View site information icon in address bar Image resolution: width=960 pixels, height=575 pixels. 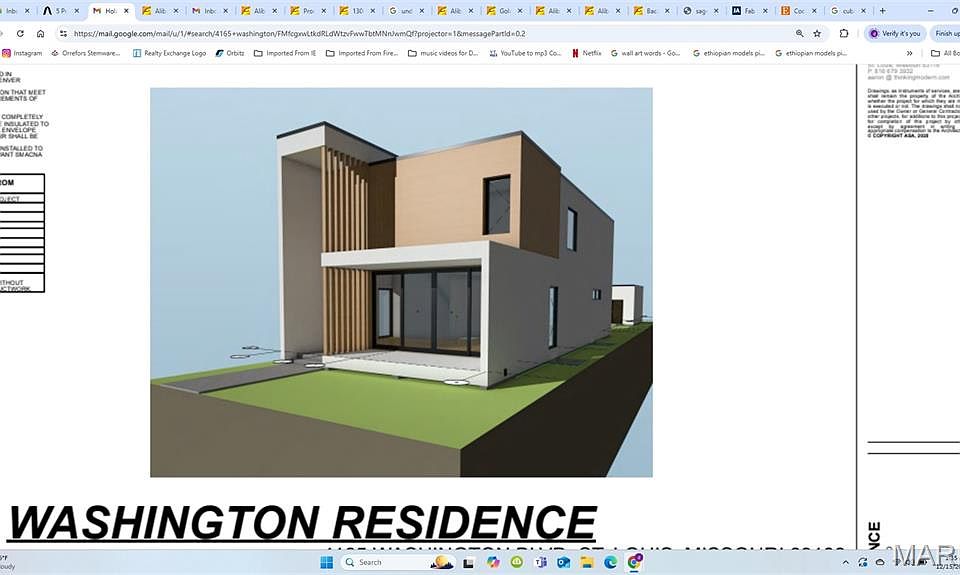(x=63, y=34)
